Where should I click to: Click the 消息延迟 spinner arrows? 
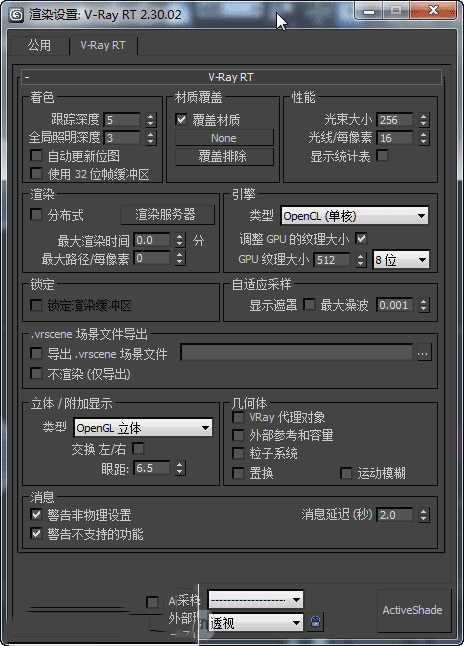[x=423, y=515]
